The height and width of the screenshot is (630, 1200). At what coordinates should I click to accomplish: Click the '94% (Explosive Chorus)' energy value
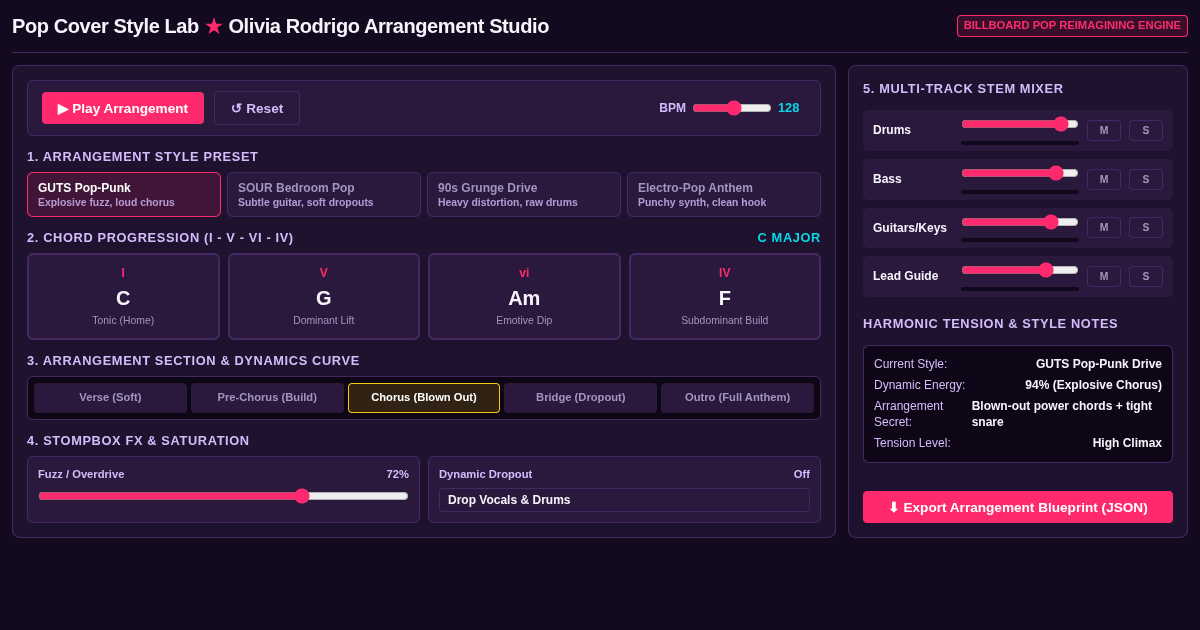1093,385
